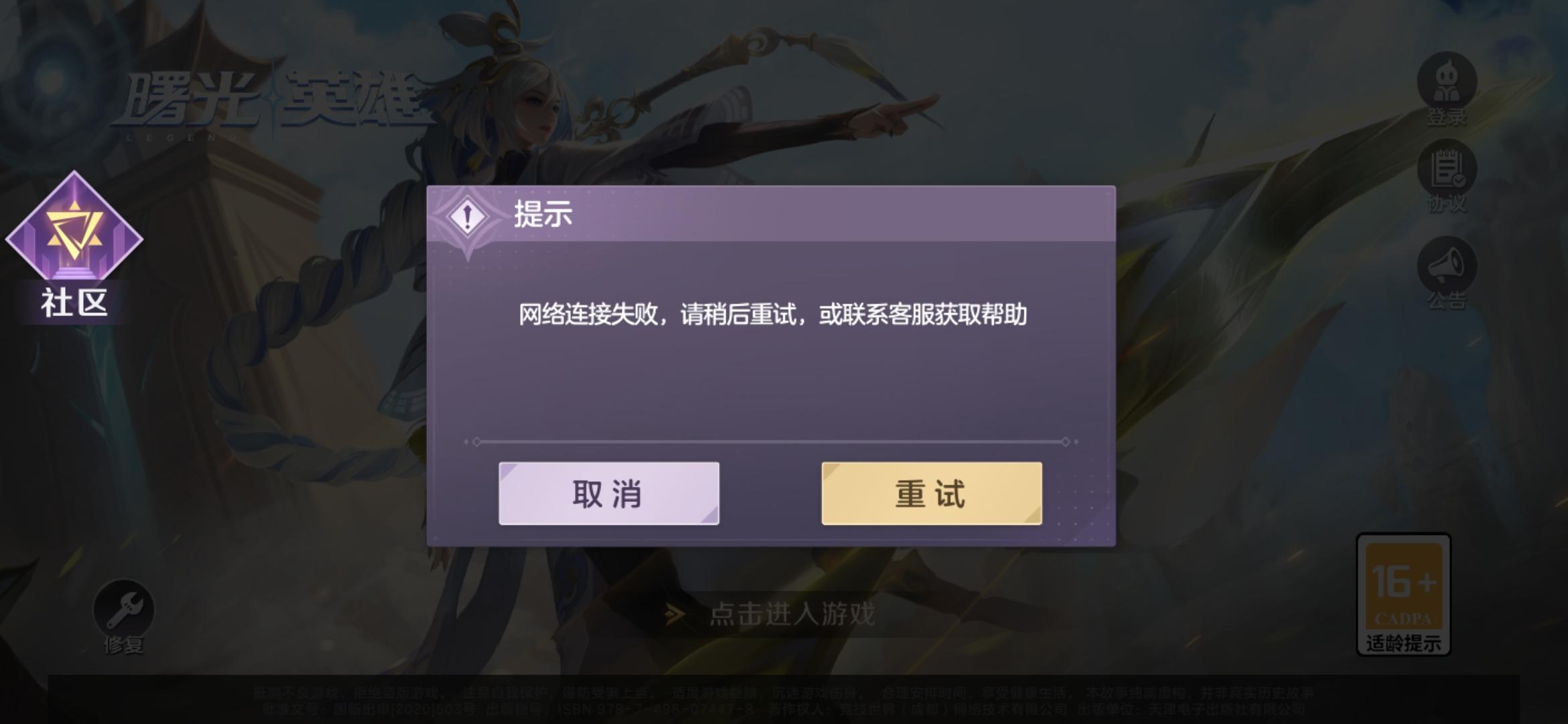Select the 社区 text label

click(74, 303)
